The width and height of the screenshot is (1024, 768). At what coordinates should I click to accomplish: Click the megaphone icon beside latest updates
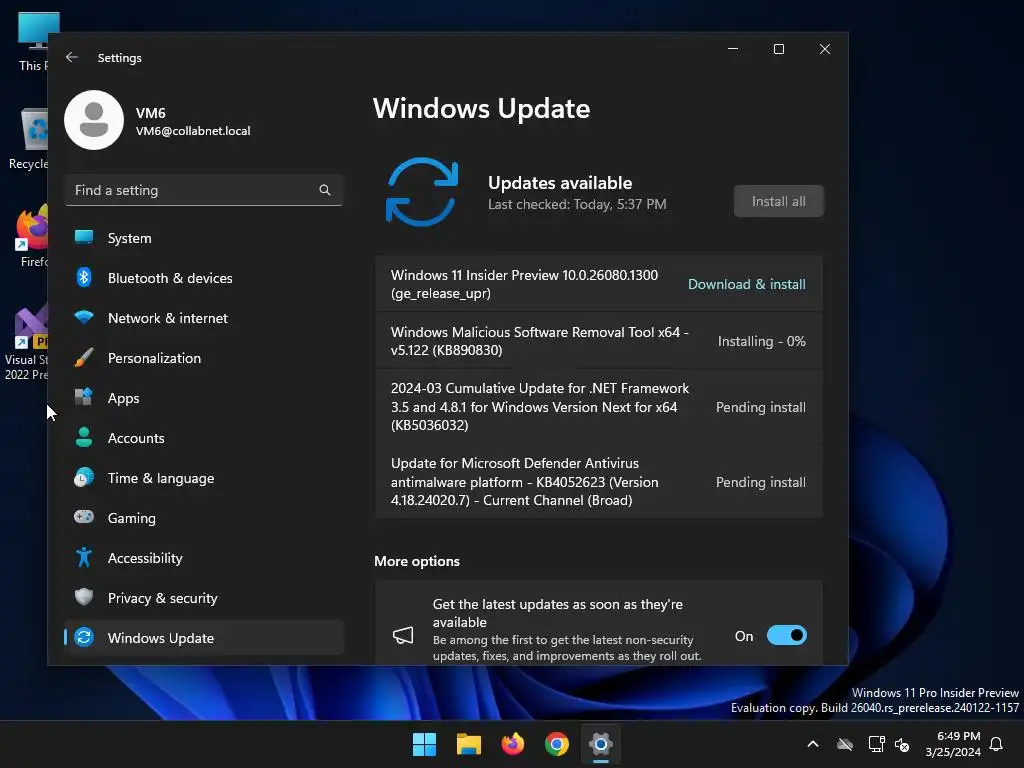[x=403, y=635]
